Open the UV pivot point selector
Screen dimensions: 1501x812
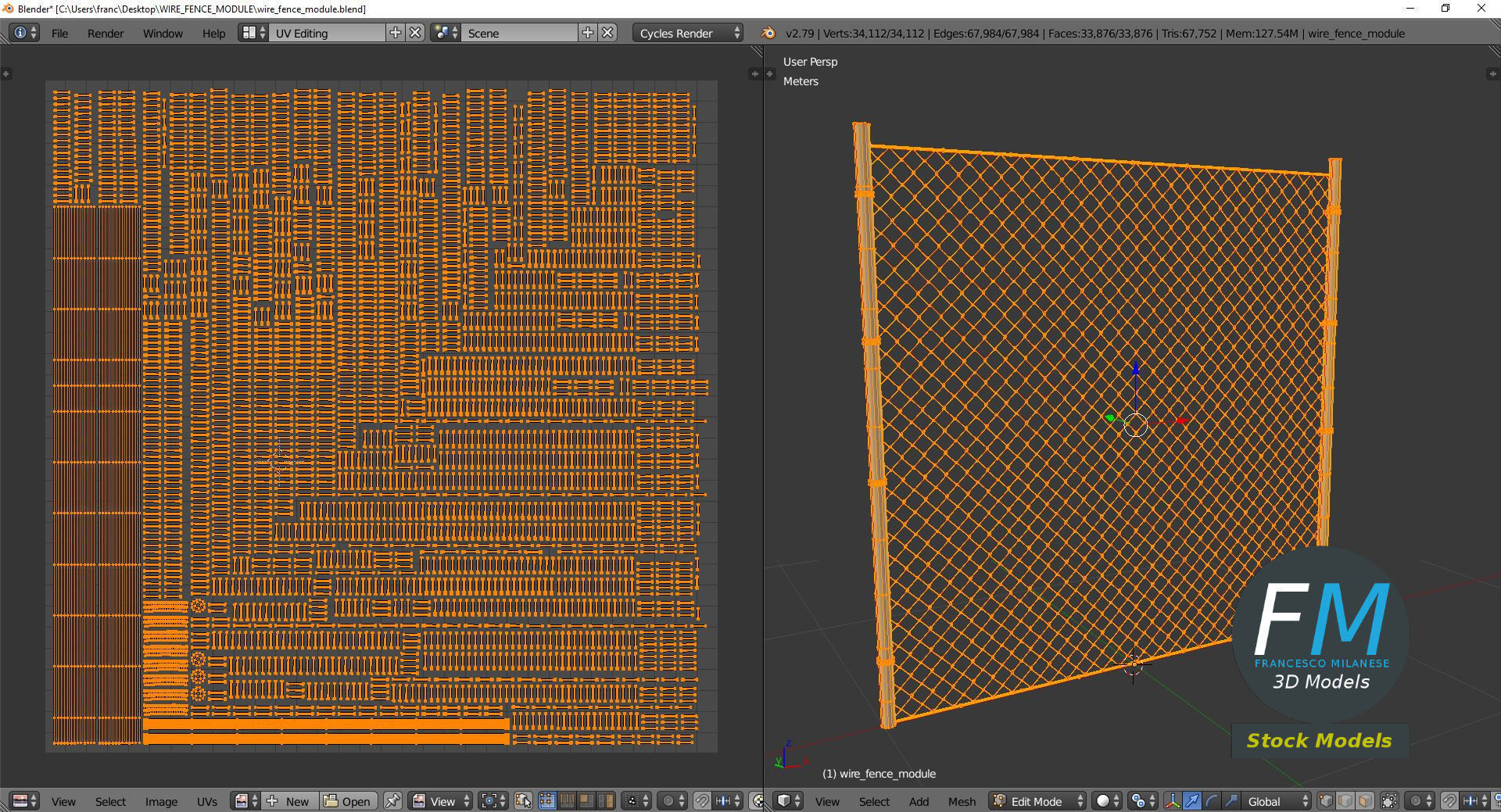click(493, 801)
